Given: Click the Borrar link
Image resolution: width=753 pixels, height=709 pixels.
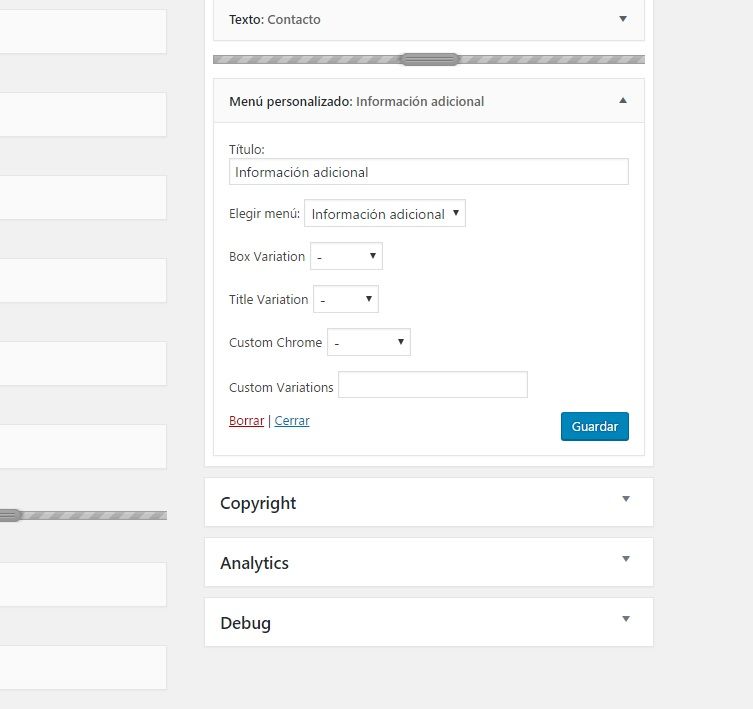Looking at the screenshot, I should 246,421.
